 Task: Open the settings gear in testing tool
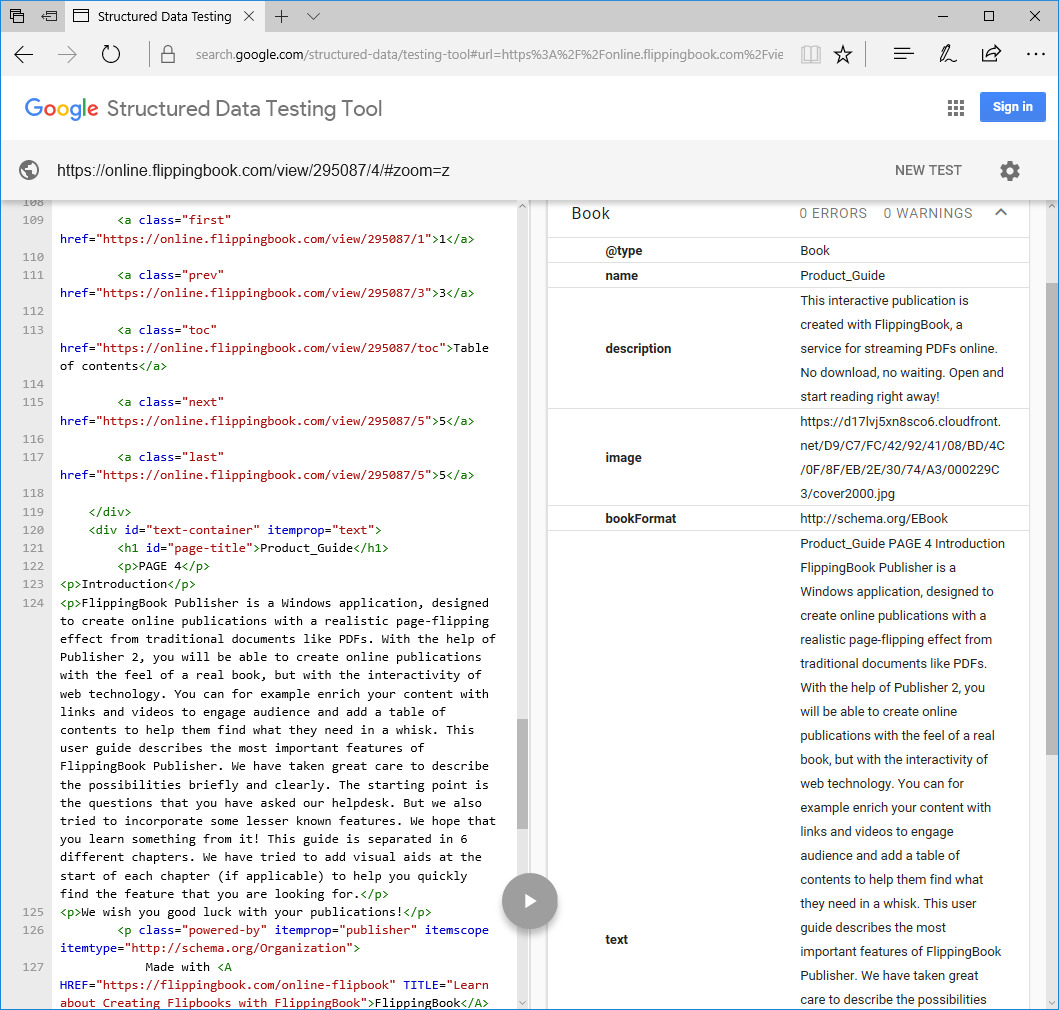[x=1010, y=170]
